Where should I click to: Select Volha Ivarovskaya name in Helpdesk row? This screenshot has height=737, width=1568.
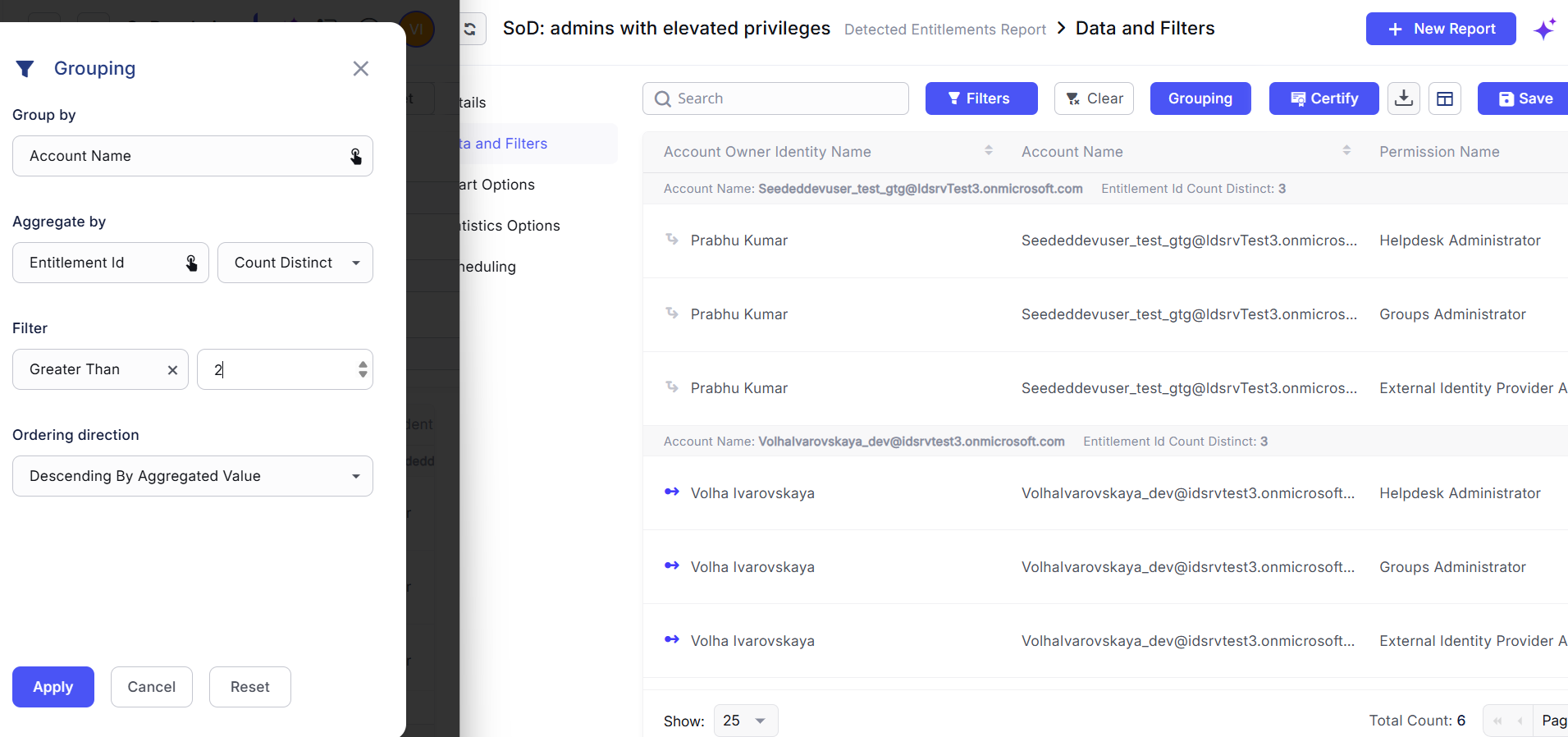(x=752, y=493)
